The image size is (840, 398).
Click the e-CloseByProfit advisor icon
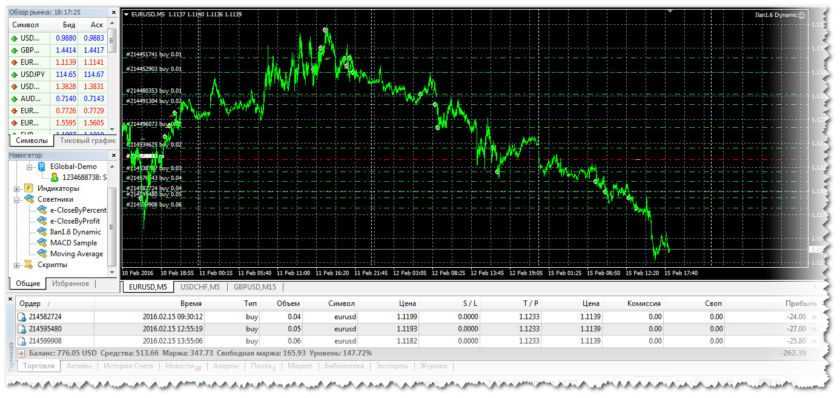coord(42,221)
